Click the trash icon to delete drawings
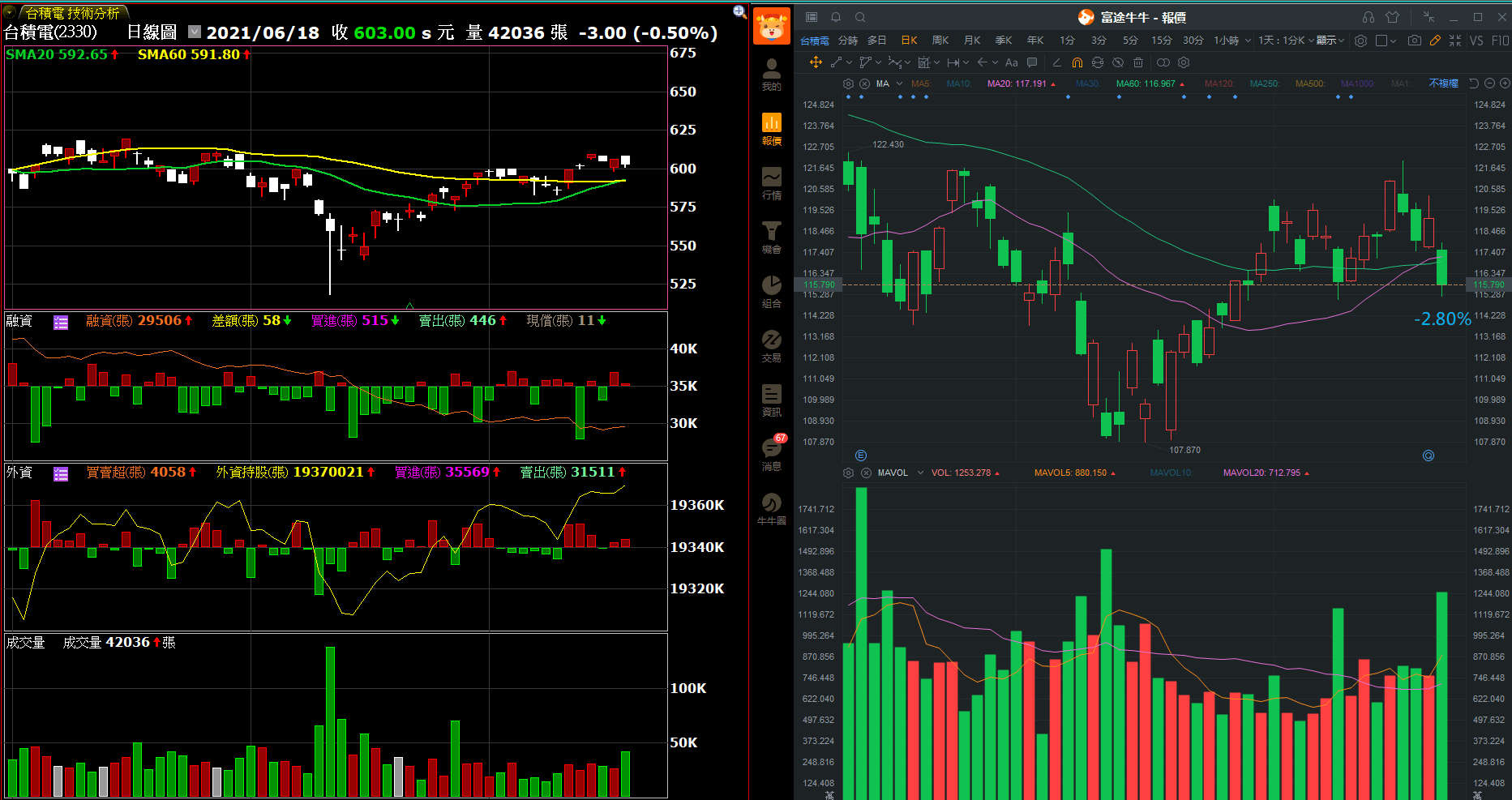The height and width of the screenshot is (800, 1512). pyautogui.click(x=1138, y=62)
